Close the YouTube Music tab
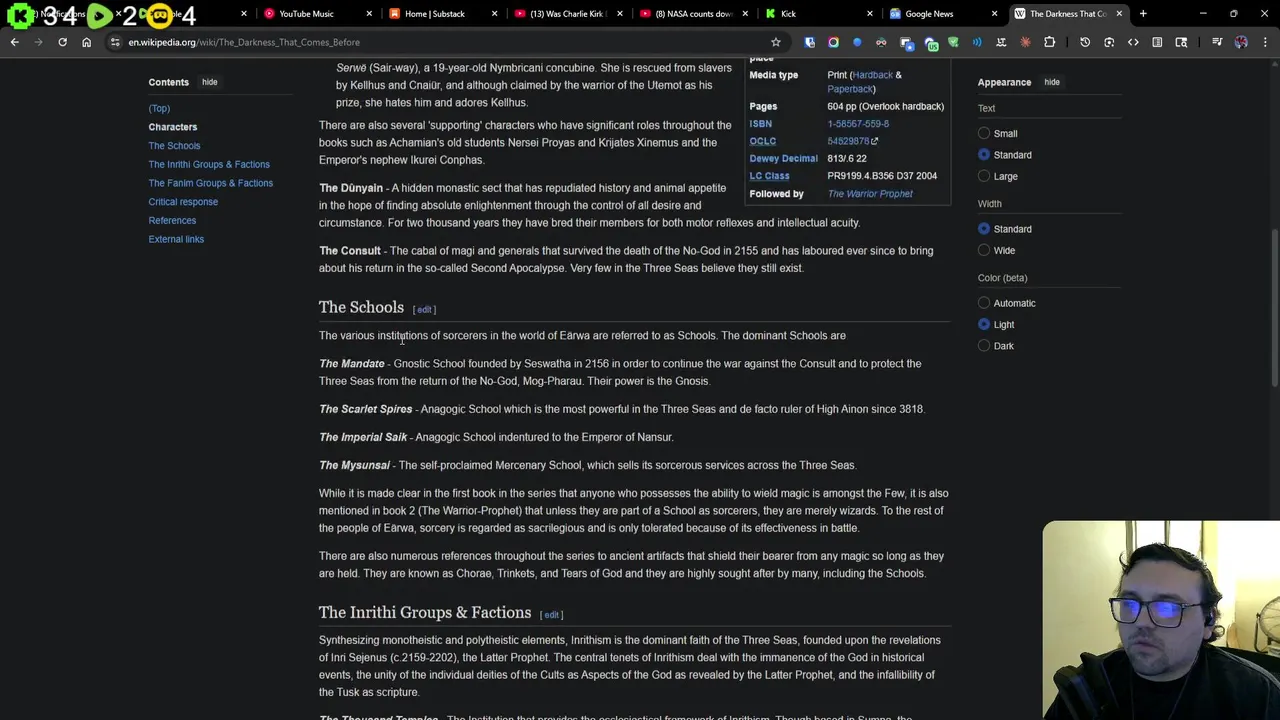This screenshot has width=1280, height=720. click(x=369, y=14)
